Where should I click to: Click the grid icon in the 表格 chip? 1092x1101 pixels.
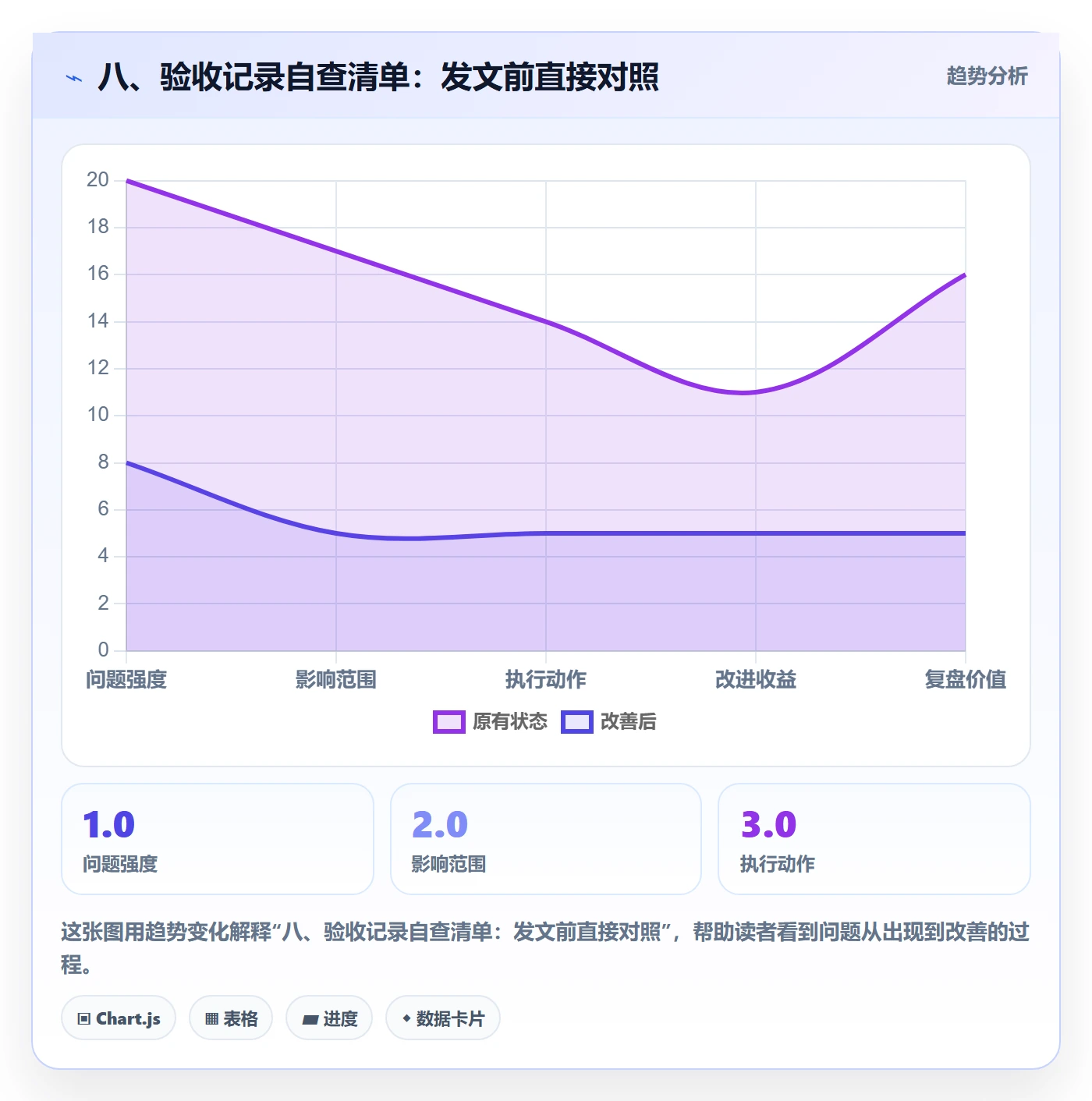pos(211,1018)
